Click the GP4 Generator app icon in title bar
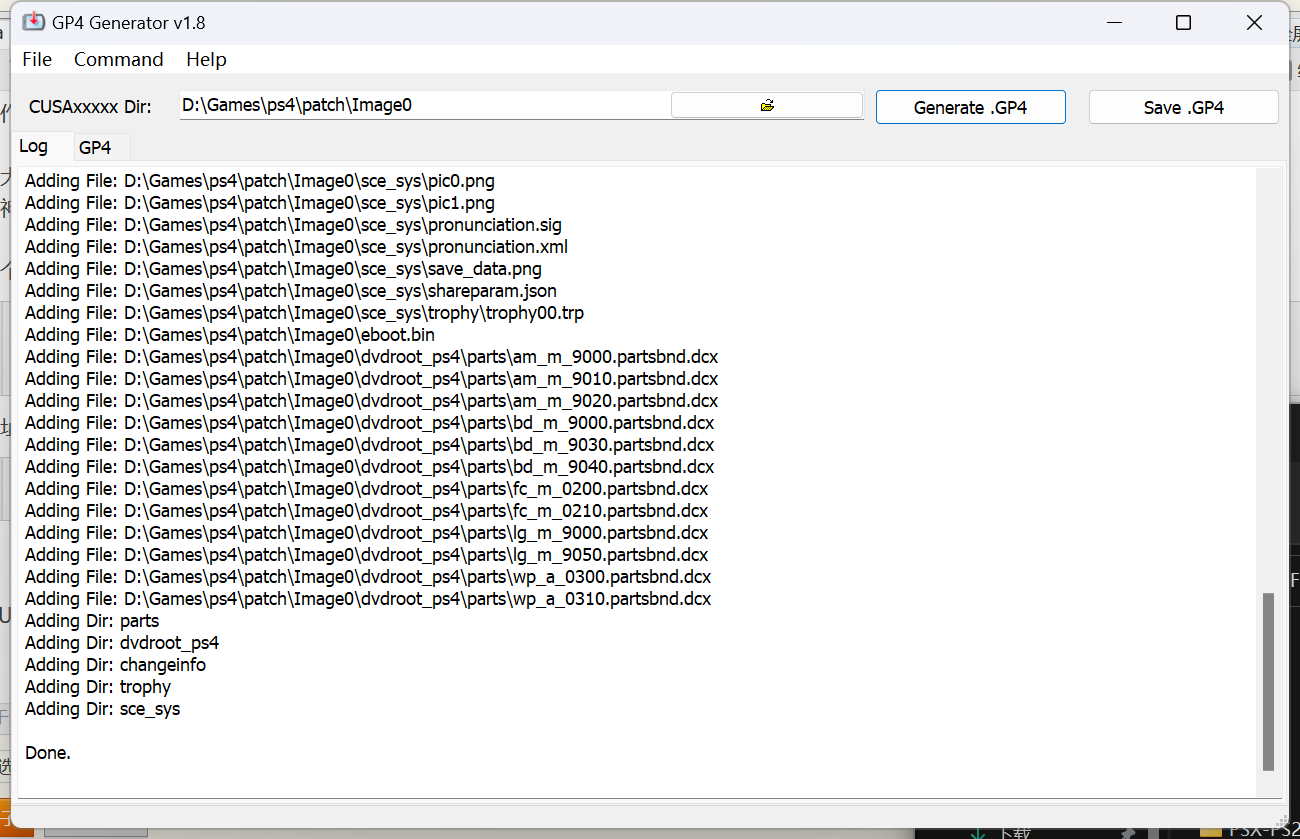Image resolution: width=1300 pixels, height=839 pixels. tap(34, 22)
